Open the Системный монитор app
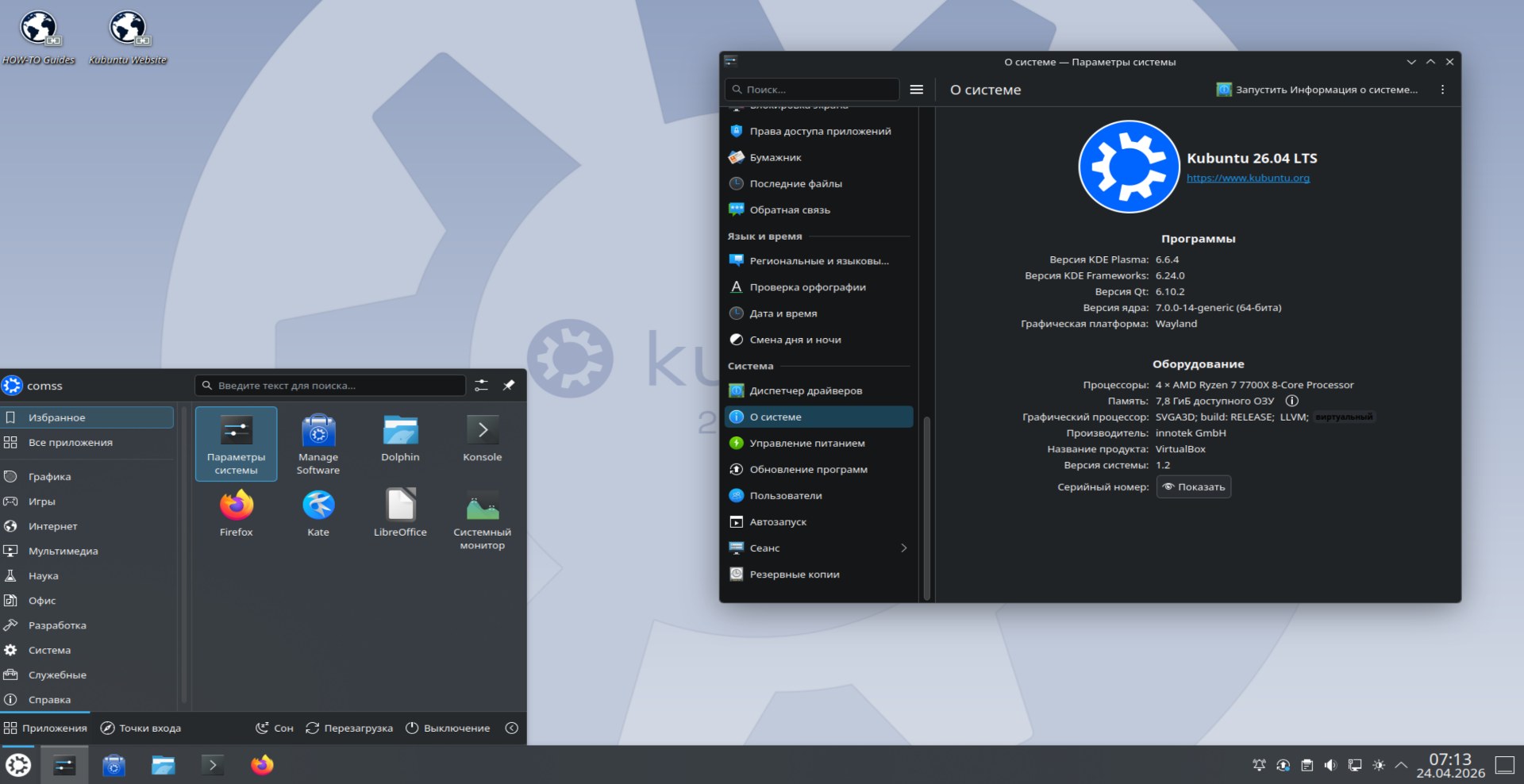This screenshot has width=1524, height=784. click(482, 519)
